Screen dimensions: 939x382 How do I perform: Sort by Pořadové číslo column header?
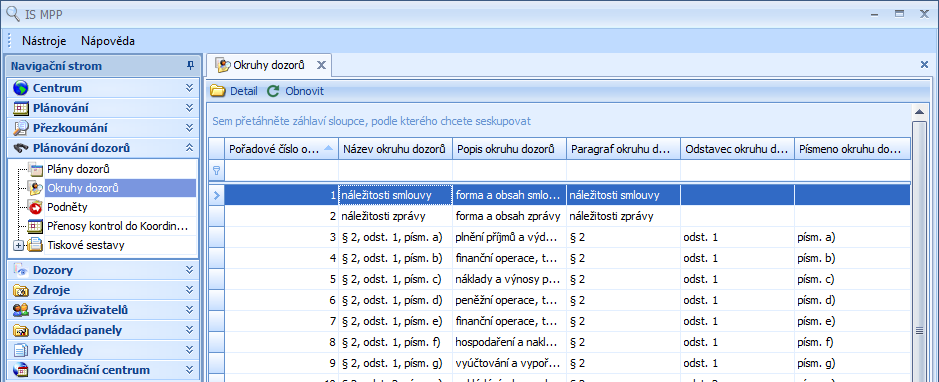click(x=281, y=149)
